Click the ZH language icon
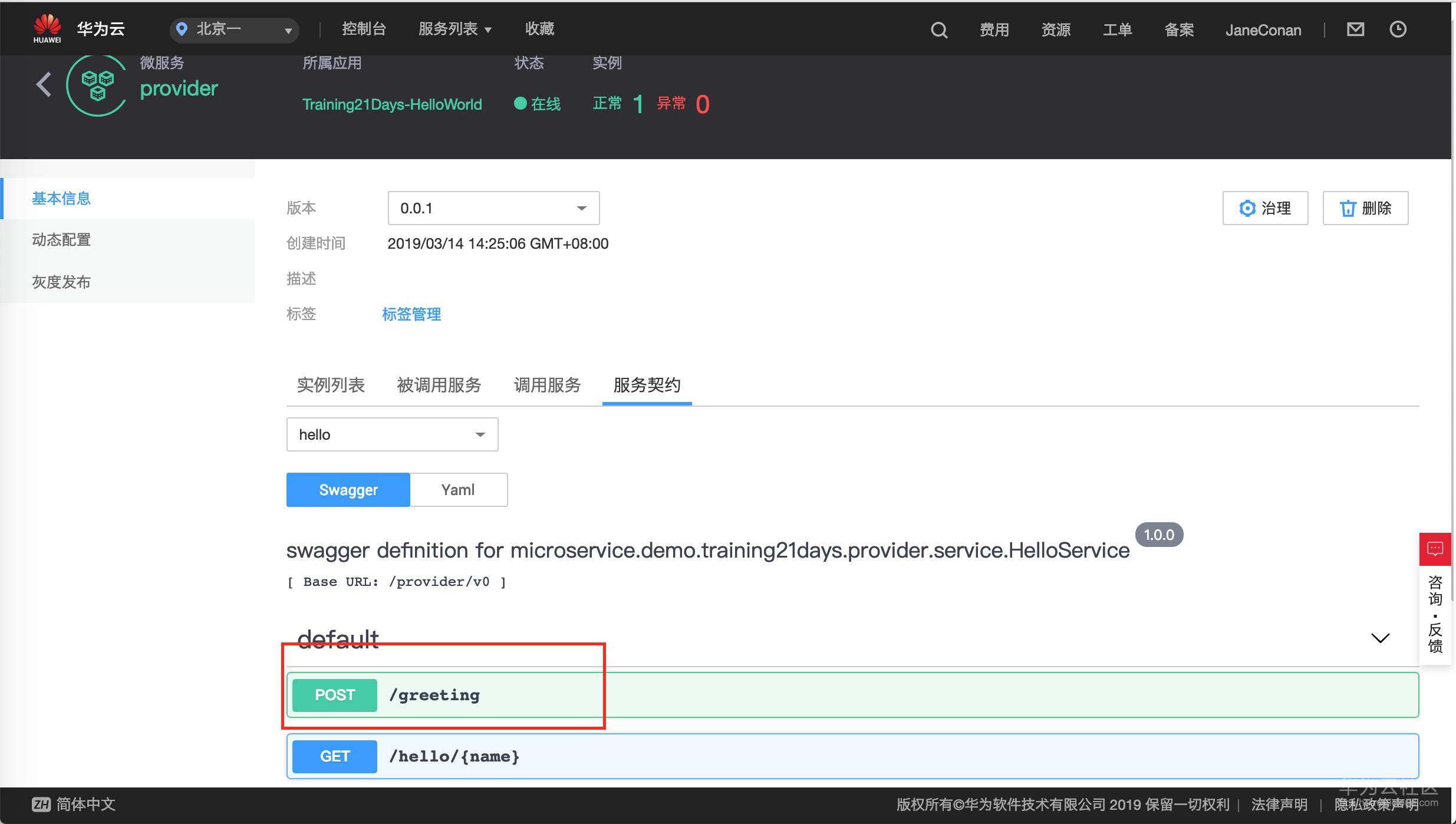This screenshot has height=824, width=1456. click(41, 804)
